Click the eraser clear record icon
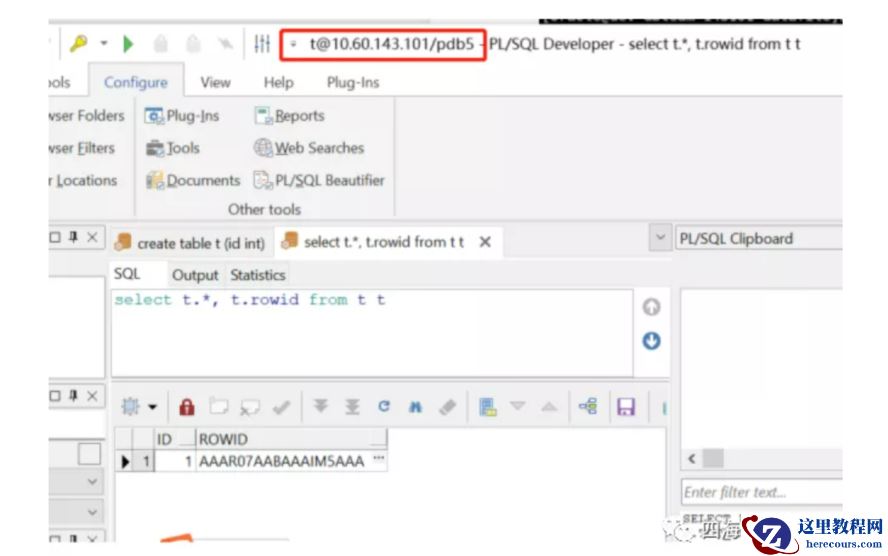Screen dimensions: 888x556 pyautogui.click(x=448, y=407)
